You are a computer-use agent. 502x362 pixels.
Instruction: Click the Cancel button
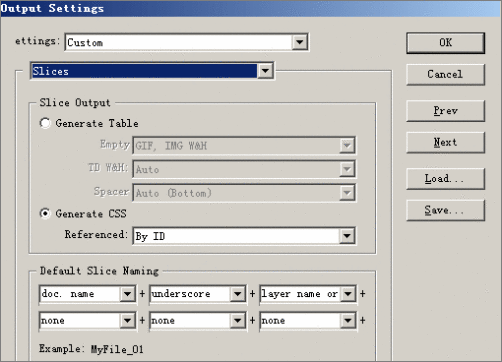(445, 74)
